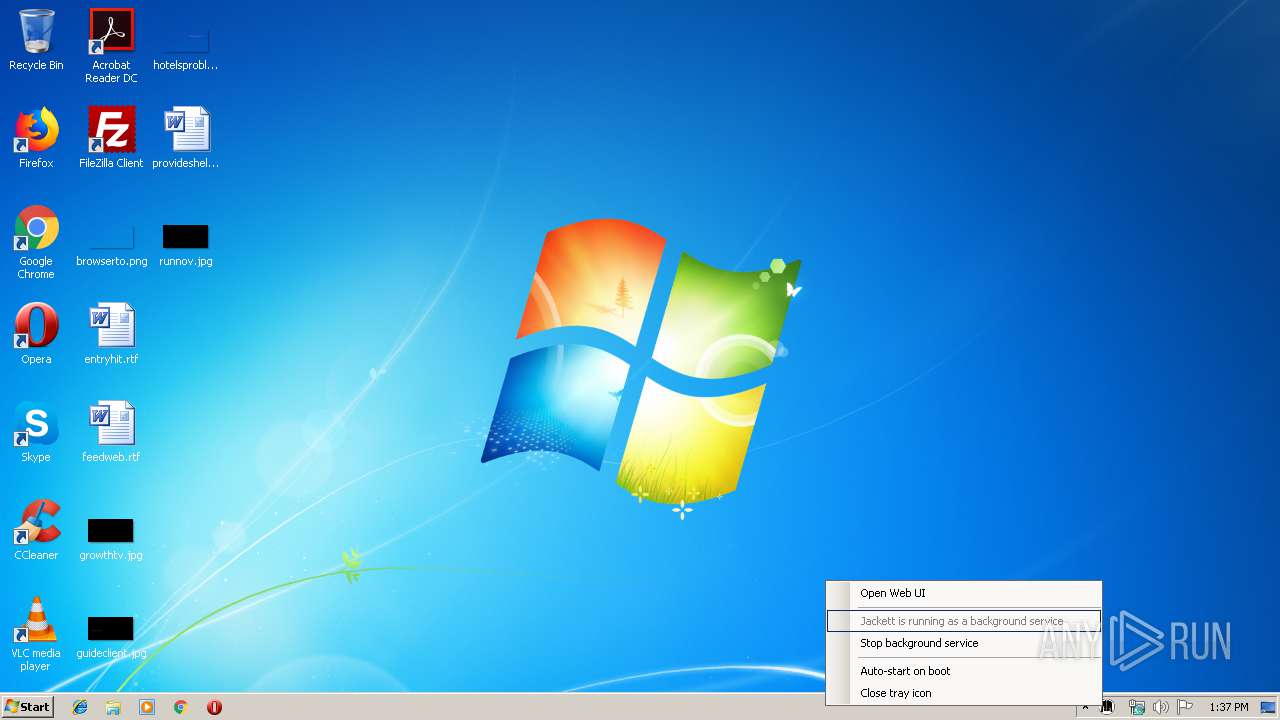Open Chrome from the taskbar
The image size is (1280, 720).
181,707
